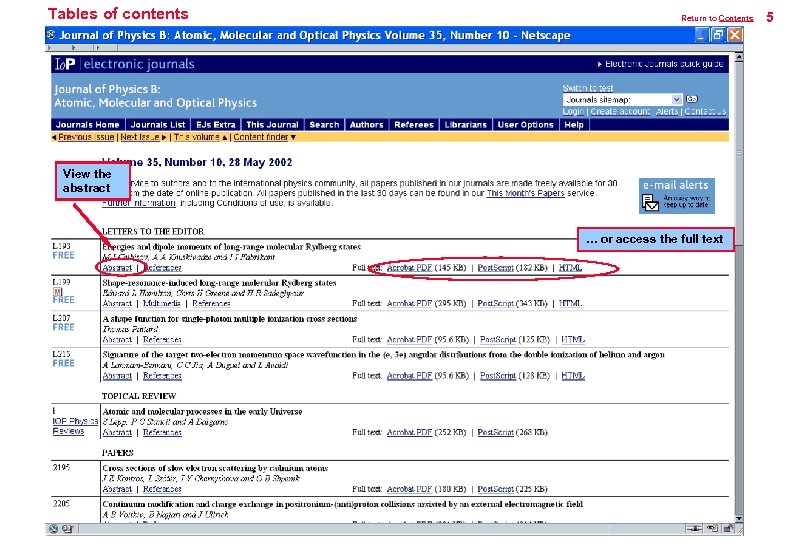This screenshot has width=794, height=540.
Task: Click the Switch to text link
Action: pyautogui.click(x=587, y=88)
